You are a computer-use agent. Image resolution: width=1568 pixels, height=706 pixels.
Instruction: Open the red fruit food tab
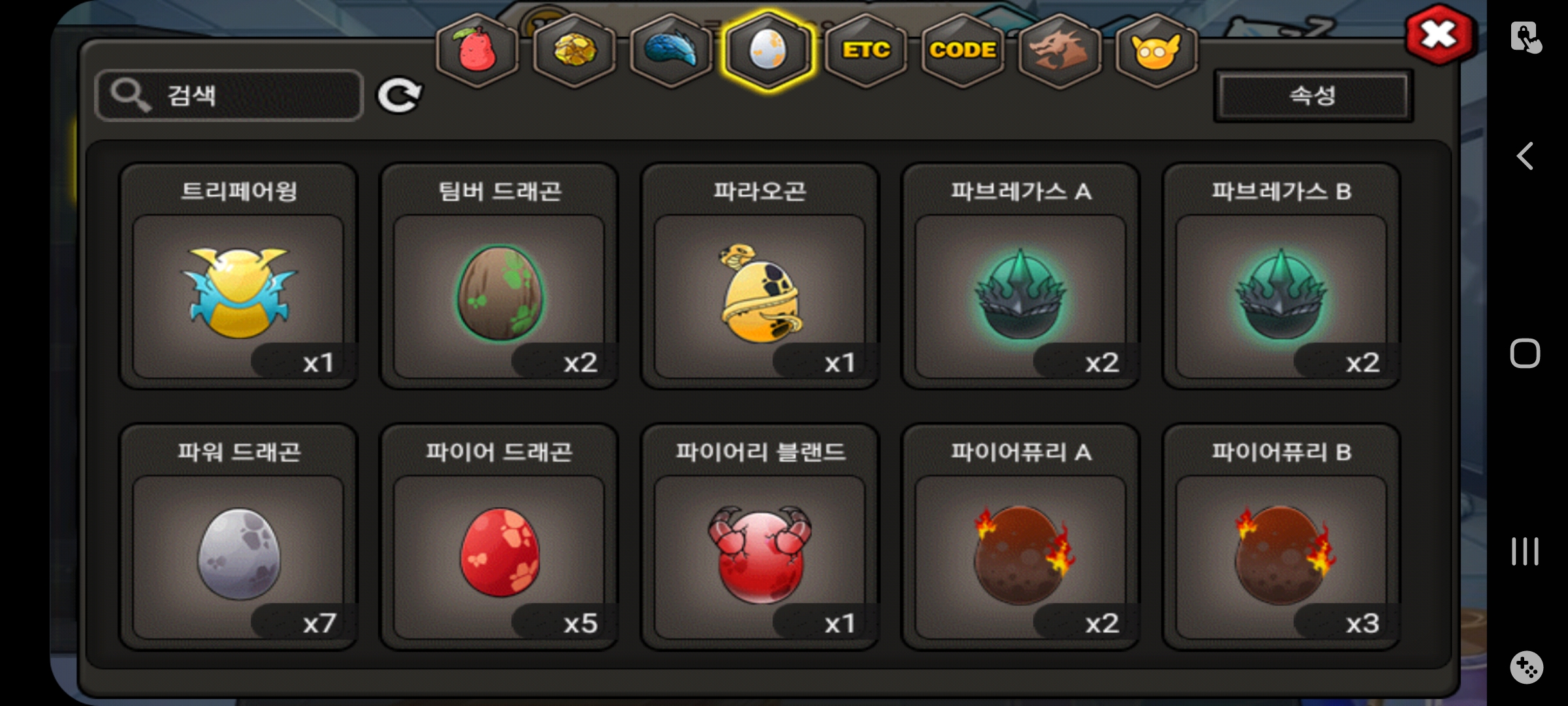click(x=478, y=51)
